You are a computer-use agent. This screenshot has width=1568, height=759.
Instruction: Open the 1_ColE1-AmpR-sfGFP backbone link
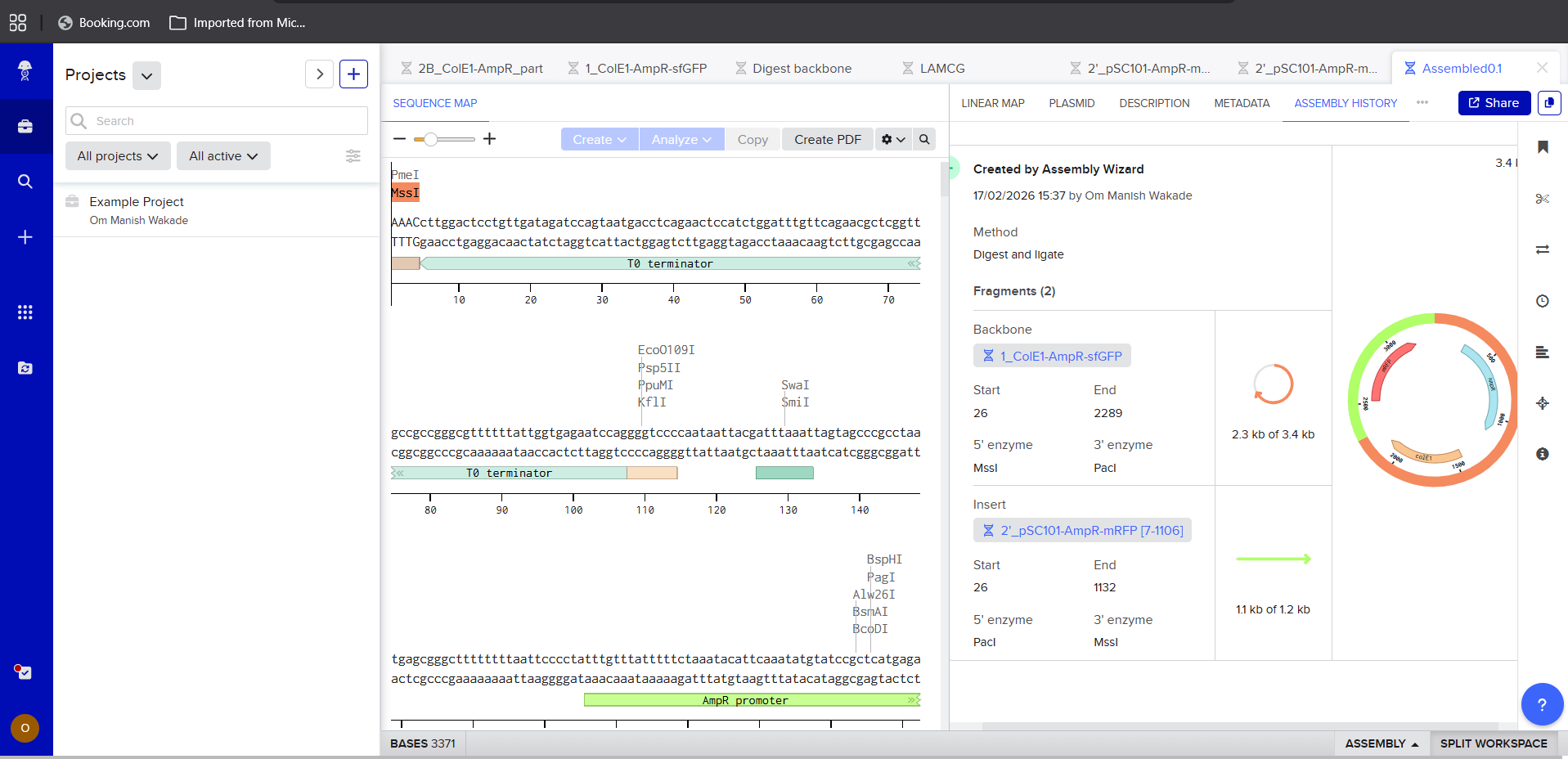[1060, 357]
